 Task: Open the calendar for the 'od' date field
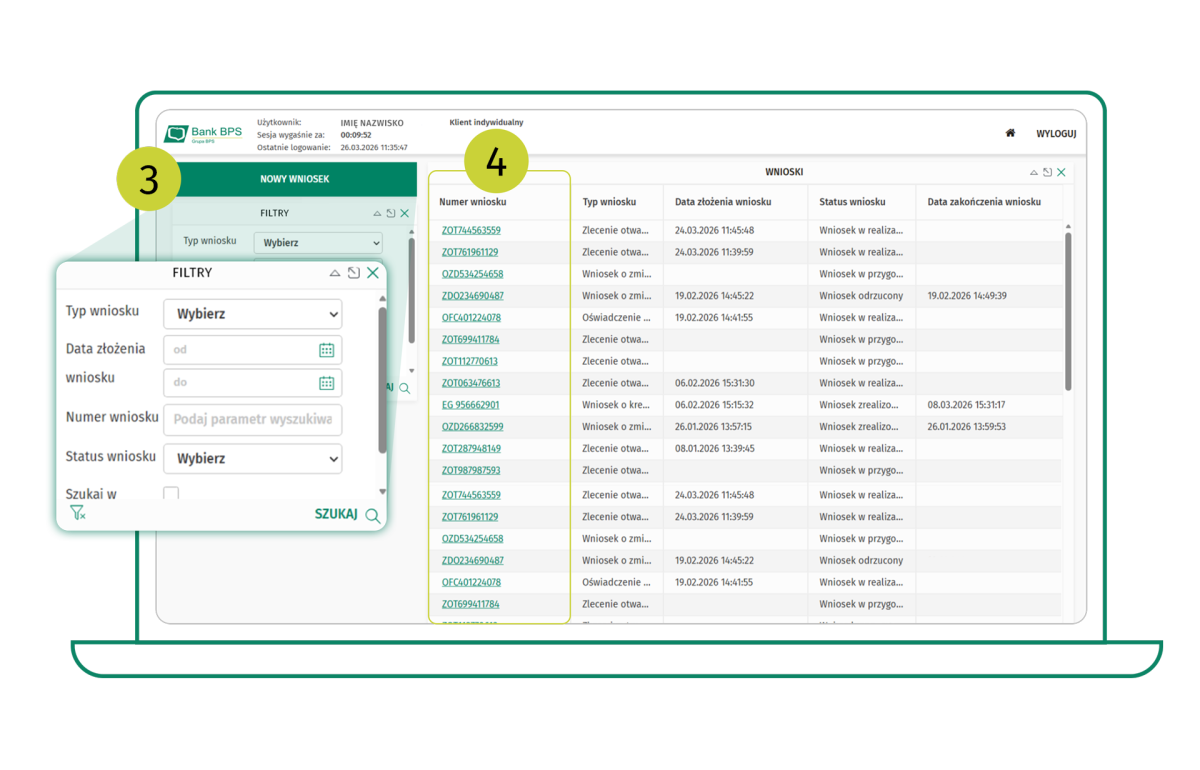326,350
